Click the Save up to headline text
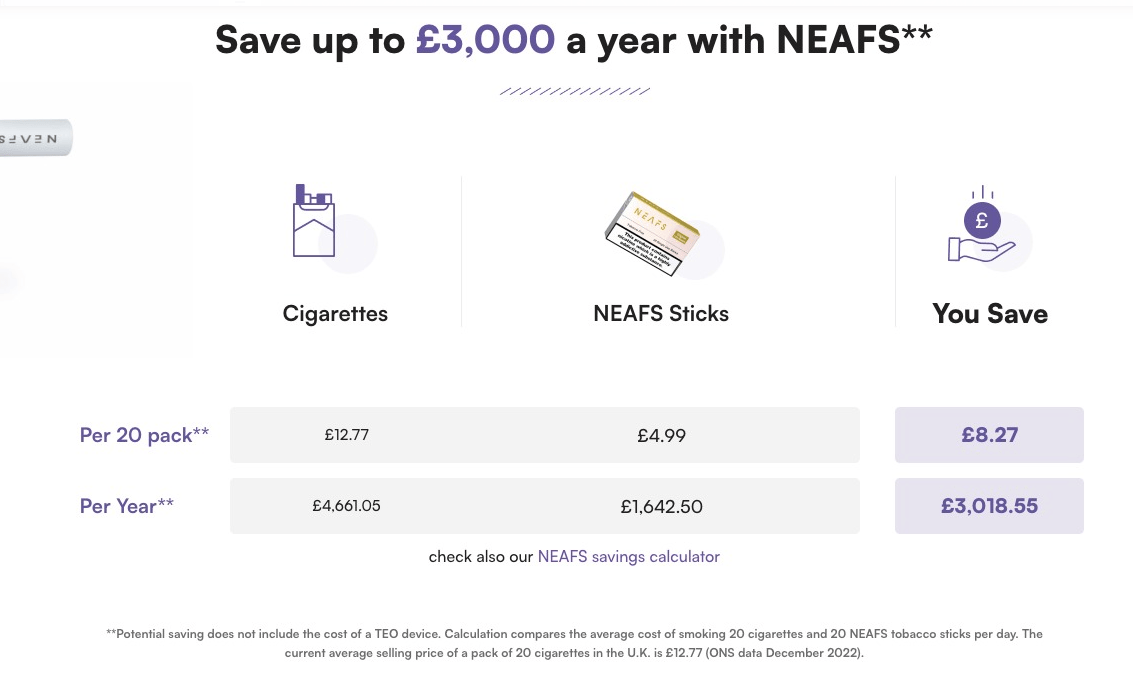This screenshot has height=675, width=1133. (x=310, y=40)
